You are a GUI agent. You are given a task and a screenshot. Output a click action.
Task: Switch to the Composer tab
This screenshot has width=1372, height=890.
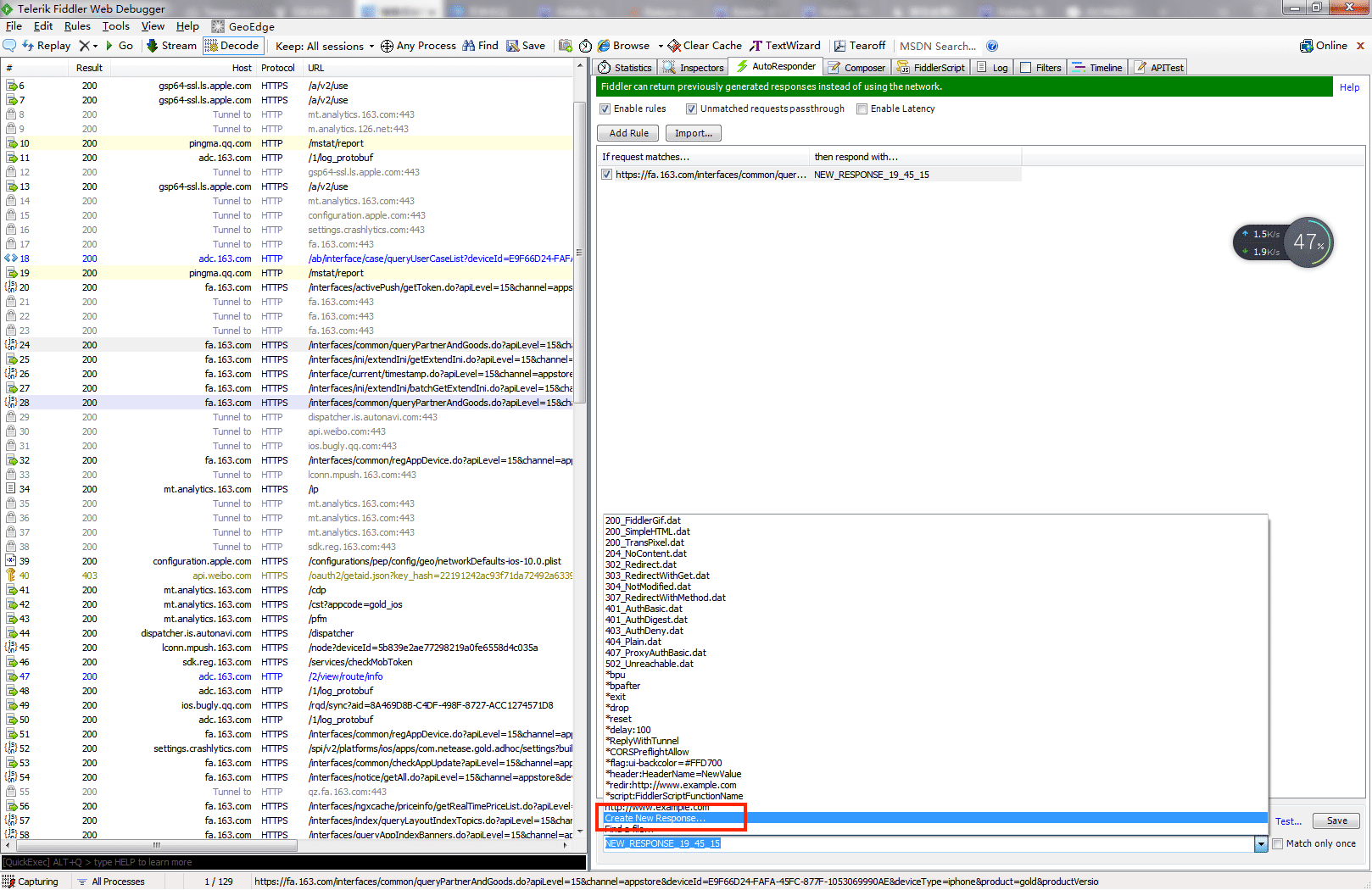(856, 68)
